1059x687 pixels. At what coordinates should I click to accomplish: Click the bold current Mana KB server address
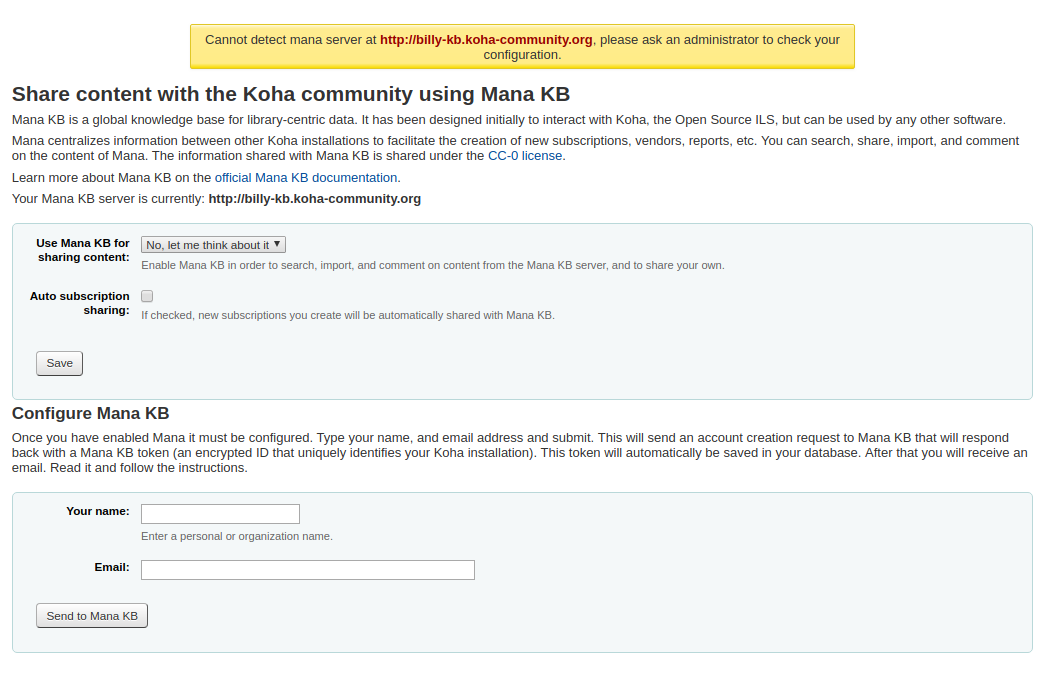pyautogui.click(x=314, y=199)
